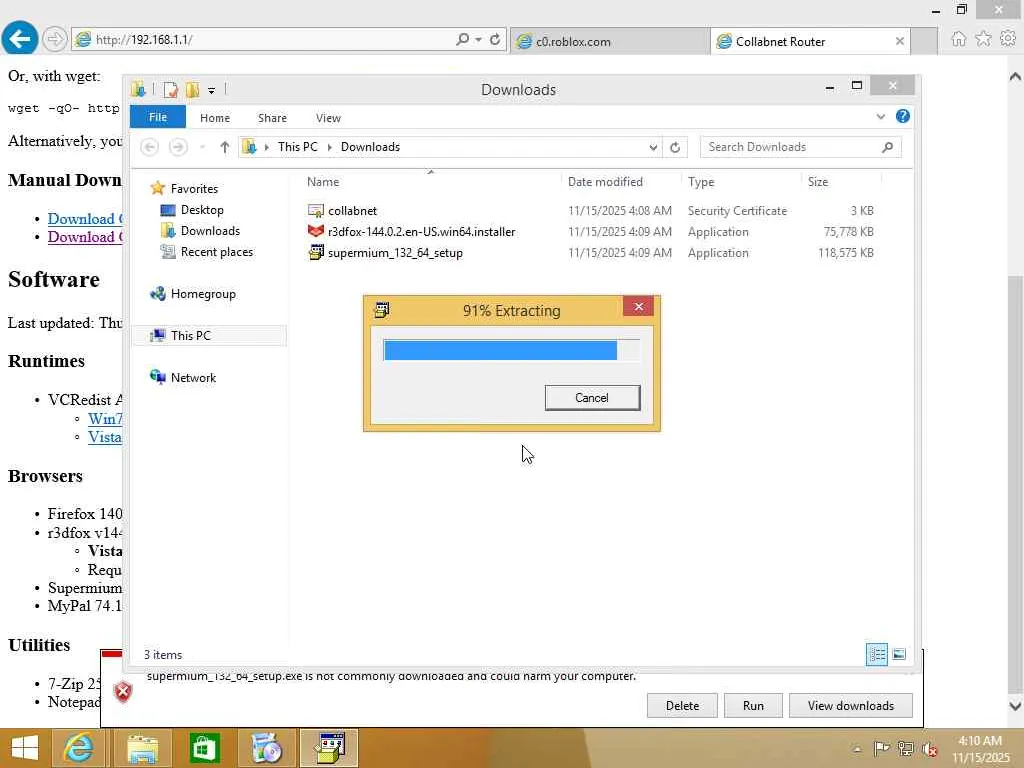Open the Home ribbon tab

(x=215, y=118)
